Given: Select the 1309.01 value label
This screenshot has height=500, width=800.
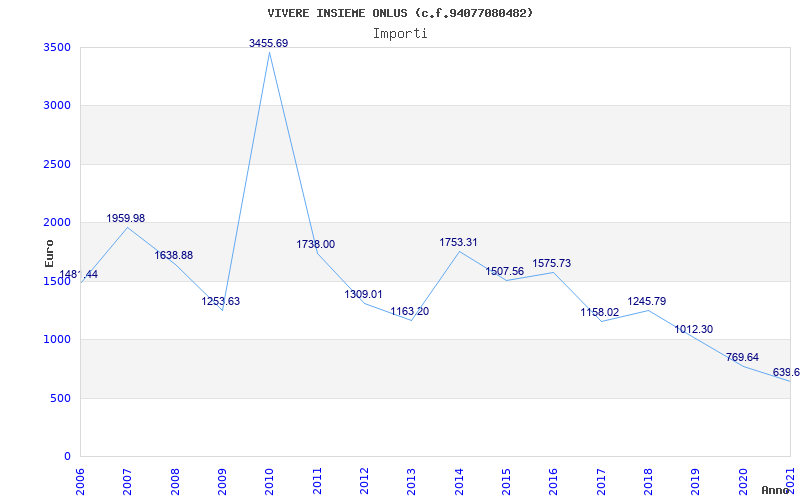Looking at the screenshot, I should point(363,294).
